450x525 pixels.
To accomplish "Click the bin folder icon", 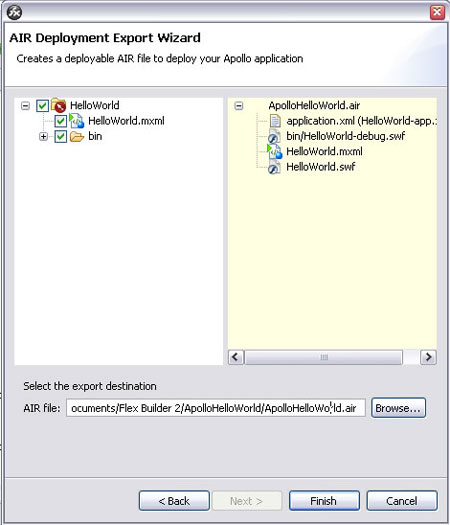I will click(x=77, y=136).
